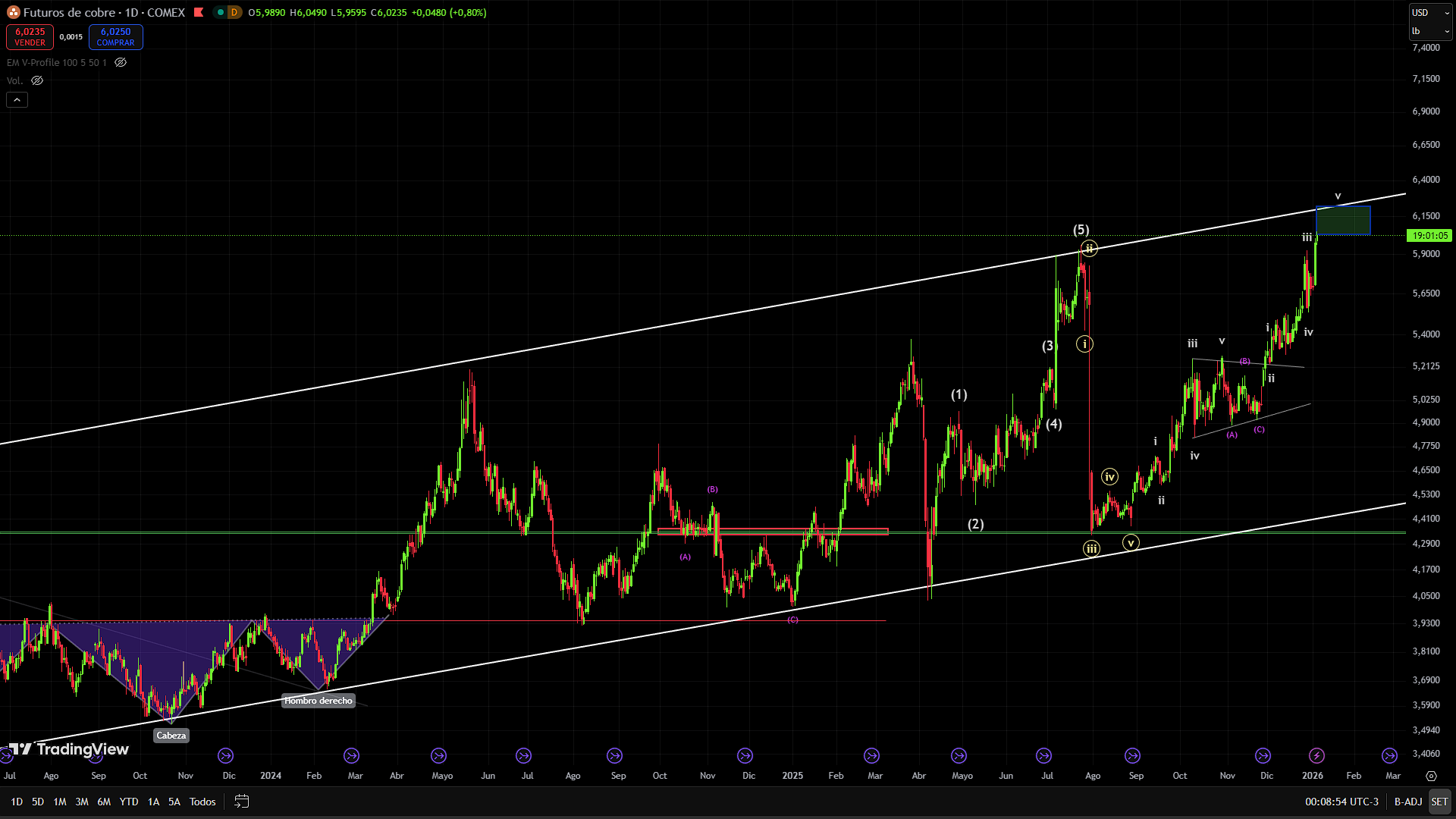
Task: Open the go-to-date calendar icon
Action: [x=241, y=802]
